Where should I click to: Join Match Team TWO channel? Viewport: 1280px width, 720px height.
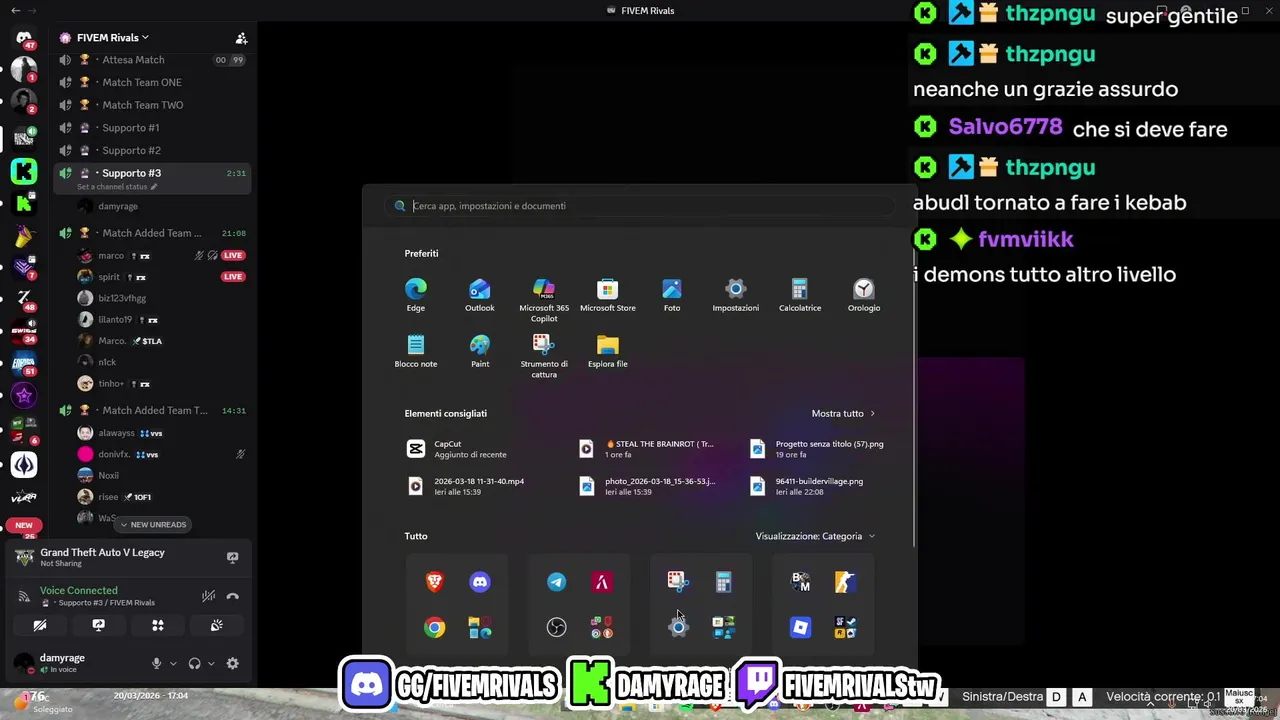point(152,105)
